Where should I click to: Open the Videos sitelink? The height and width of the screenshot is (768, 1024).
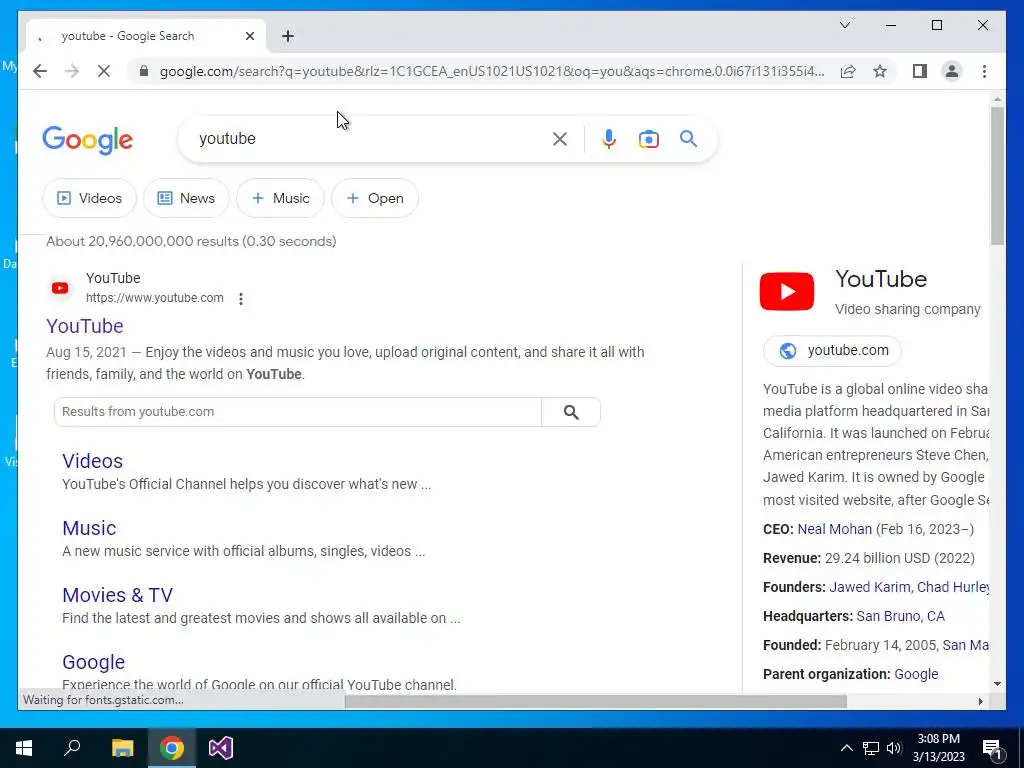[92, 461]
